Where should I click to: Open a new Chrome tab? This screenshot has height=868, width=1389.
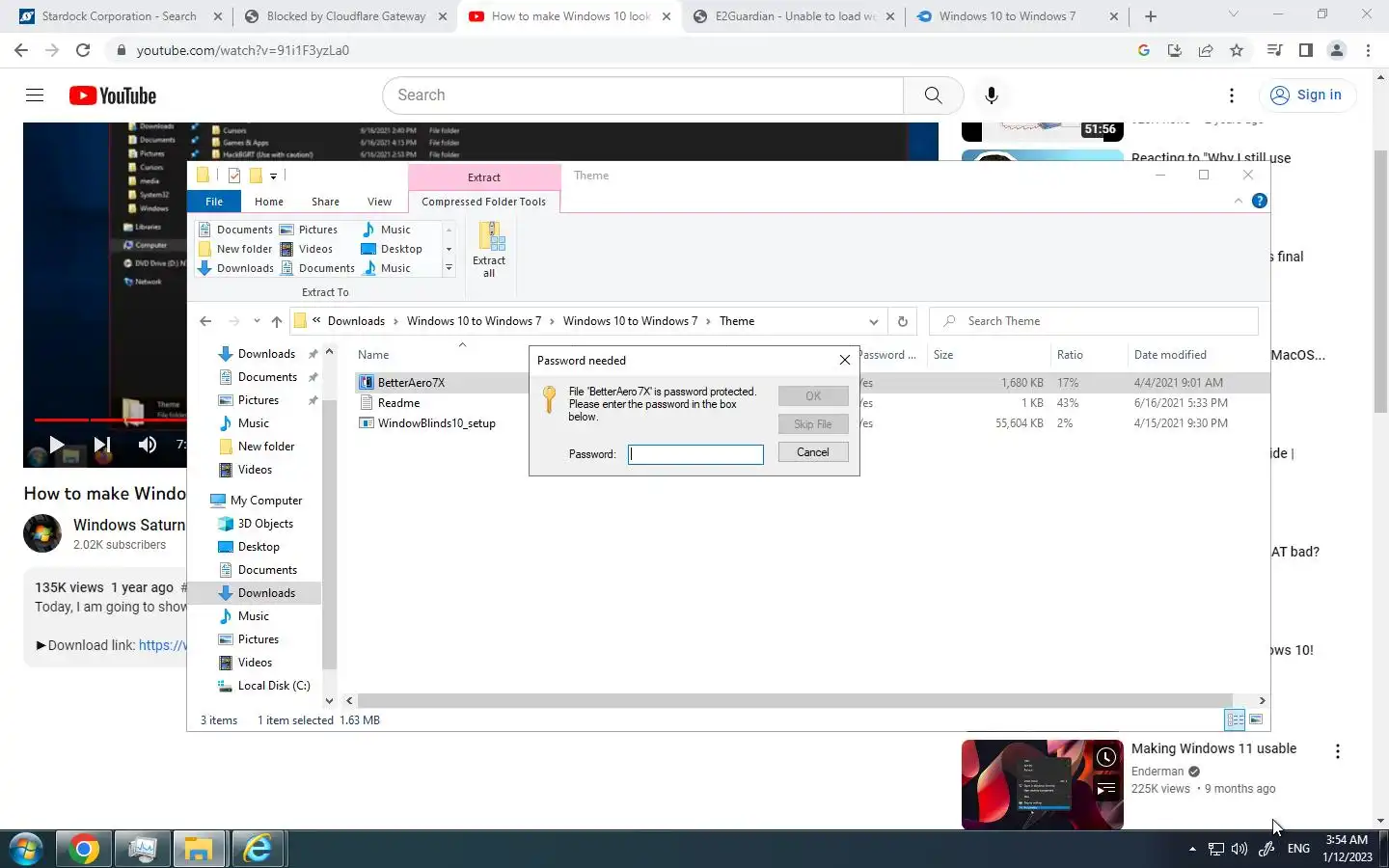click(x=1151, y=16)
